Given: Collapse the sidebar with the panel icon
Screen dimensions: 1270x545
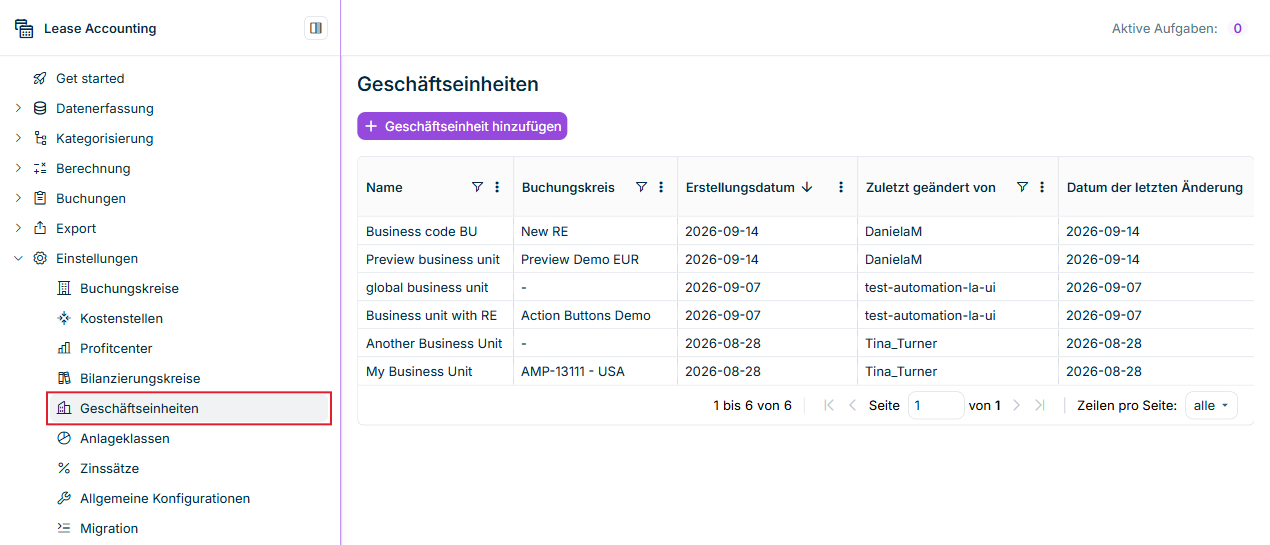Looking at the screenshot, I should coord(316,28).
